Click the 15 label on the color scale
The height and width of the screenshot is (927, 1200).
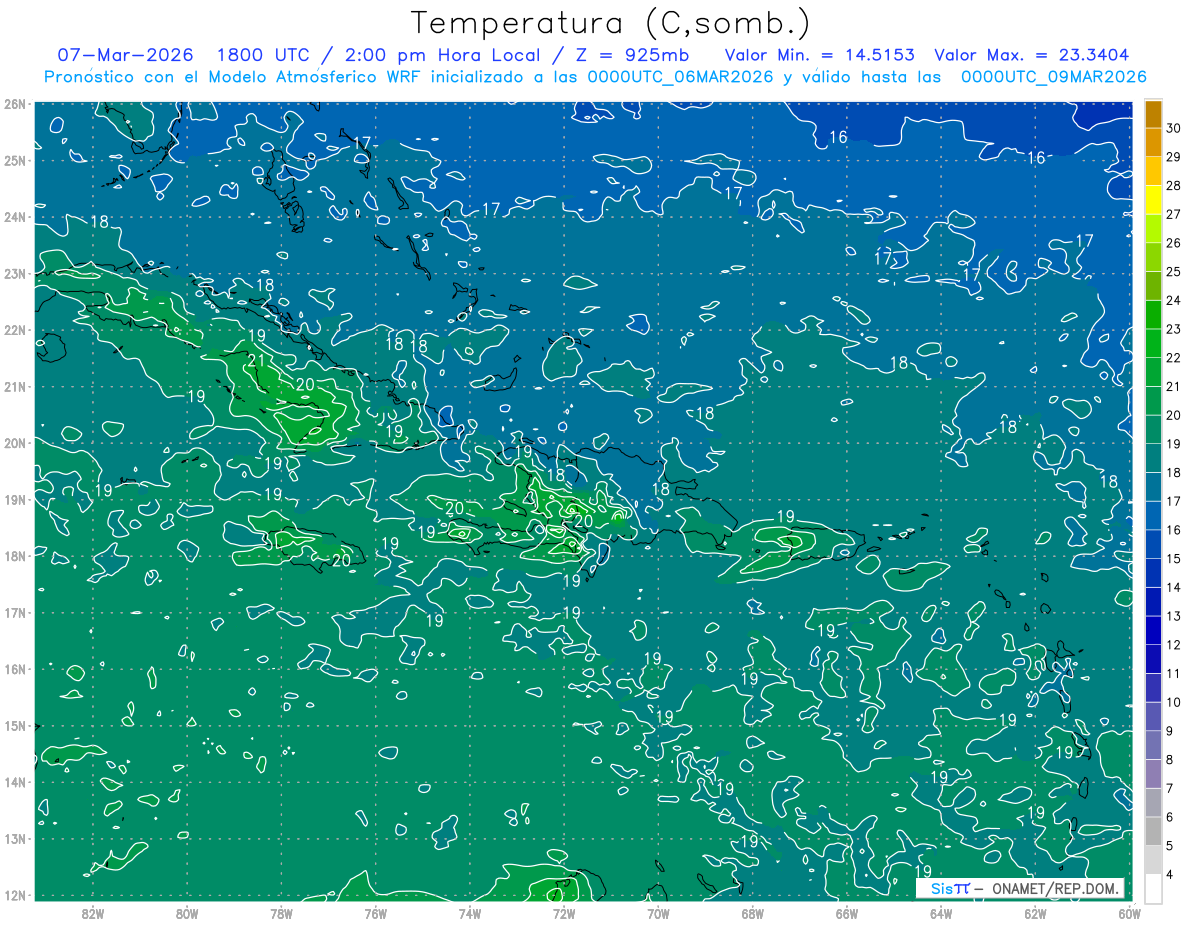1174,559
